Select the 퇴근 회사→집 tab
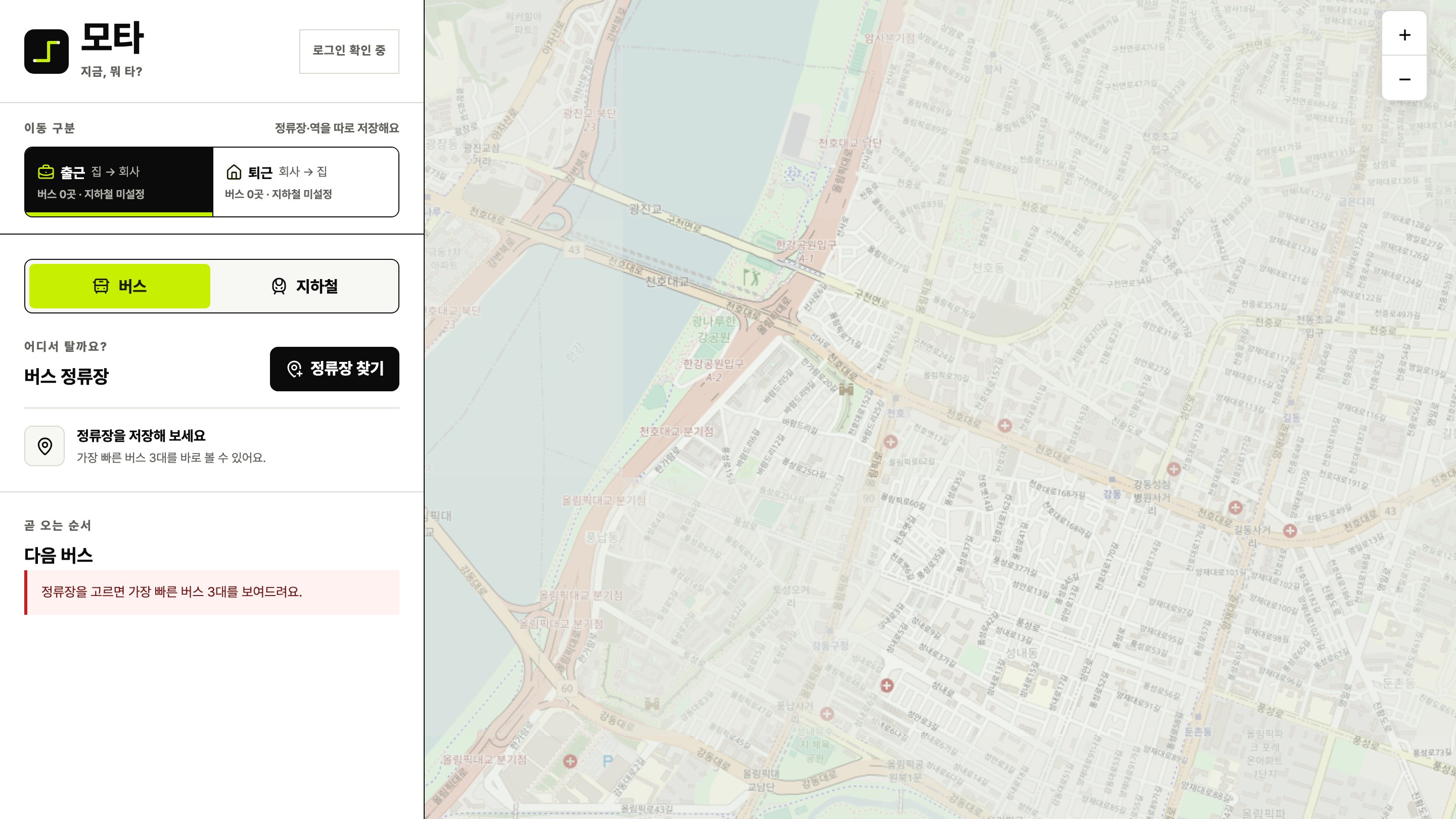 point(306,182)
